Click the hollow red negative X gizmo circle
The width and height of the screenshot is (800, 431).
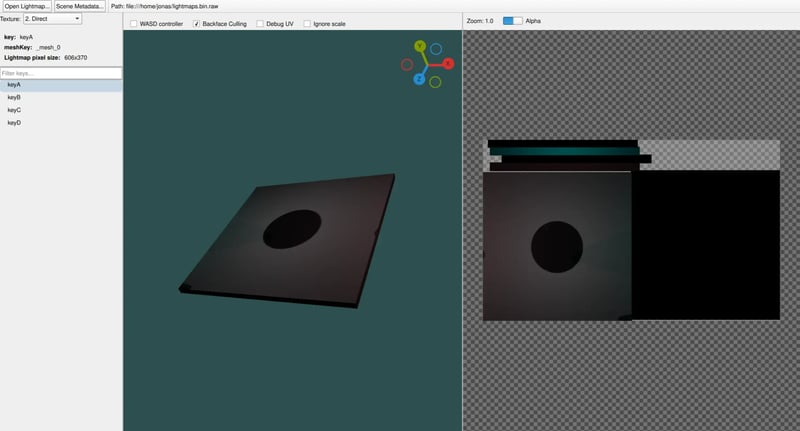pyautogui.click(x=407, y=65)
